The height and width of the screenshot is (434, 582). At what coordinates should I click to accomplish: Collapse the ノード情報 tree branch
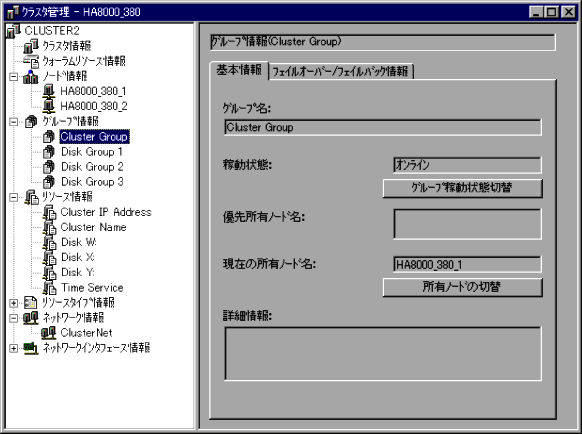pos(13,77)
